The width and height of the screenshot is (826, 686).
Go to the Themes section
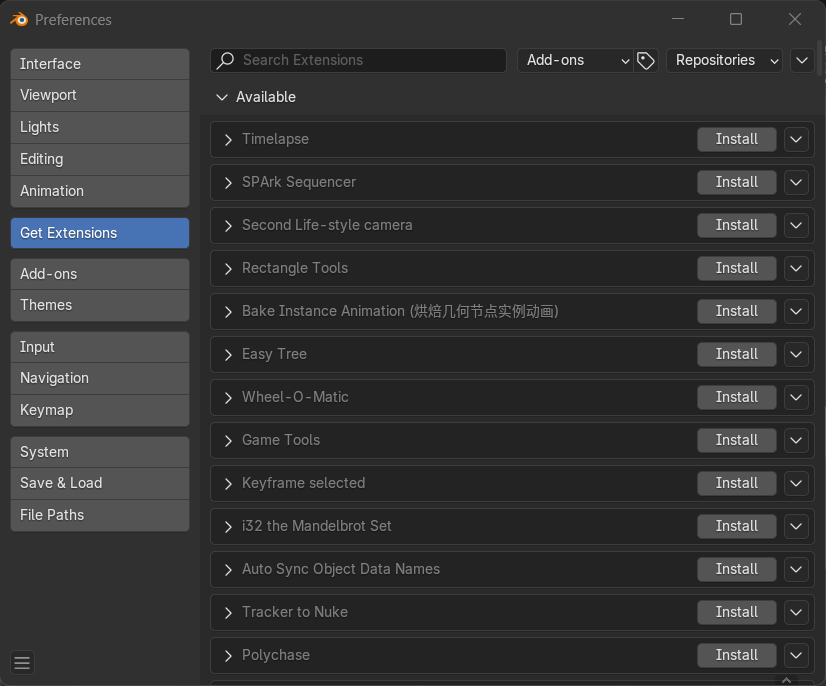tap(99, 305)
